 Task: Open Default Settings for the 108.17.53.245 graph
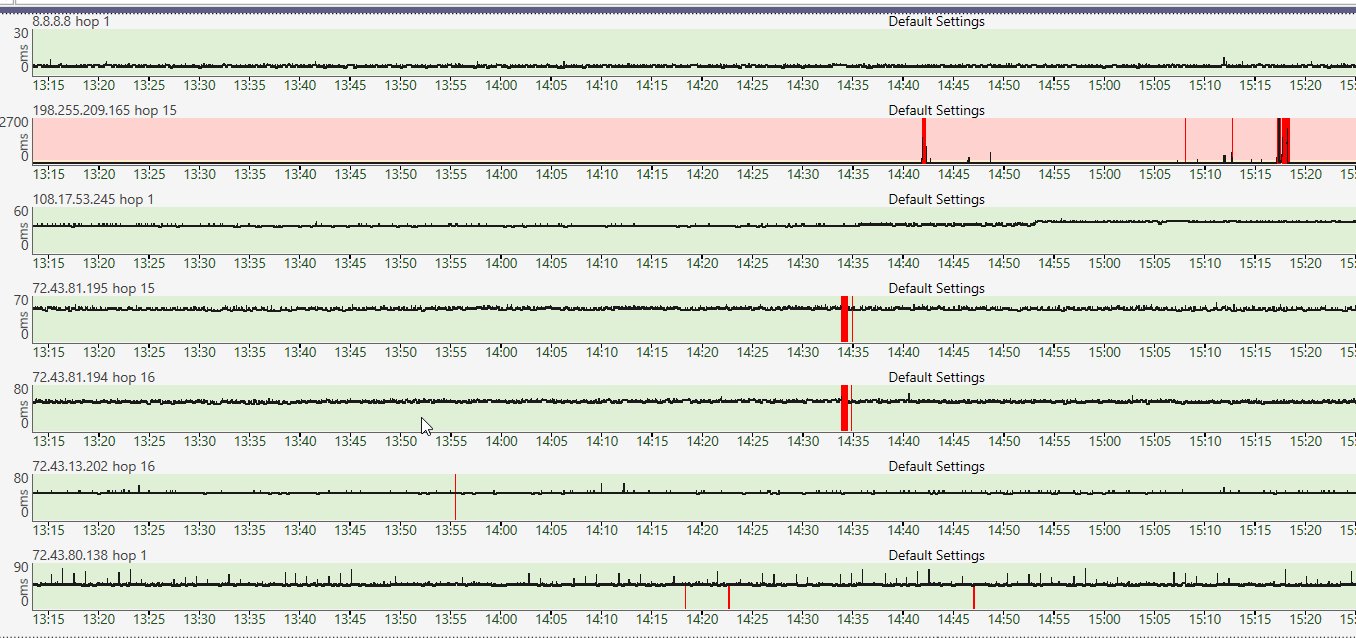coord(936,199)
